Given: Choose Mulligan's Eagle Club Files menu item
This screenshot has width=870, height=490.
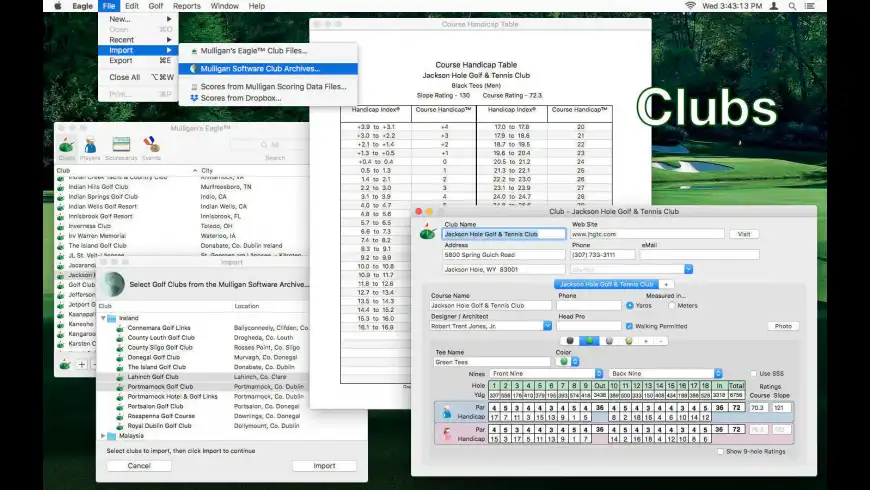Looking at the screenshot, I should pos(268,50).
